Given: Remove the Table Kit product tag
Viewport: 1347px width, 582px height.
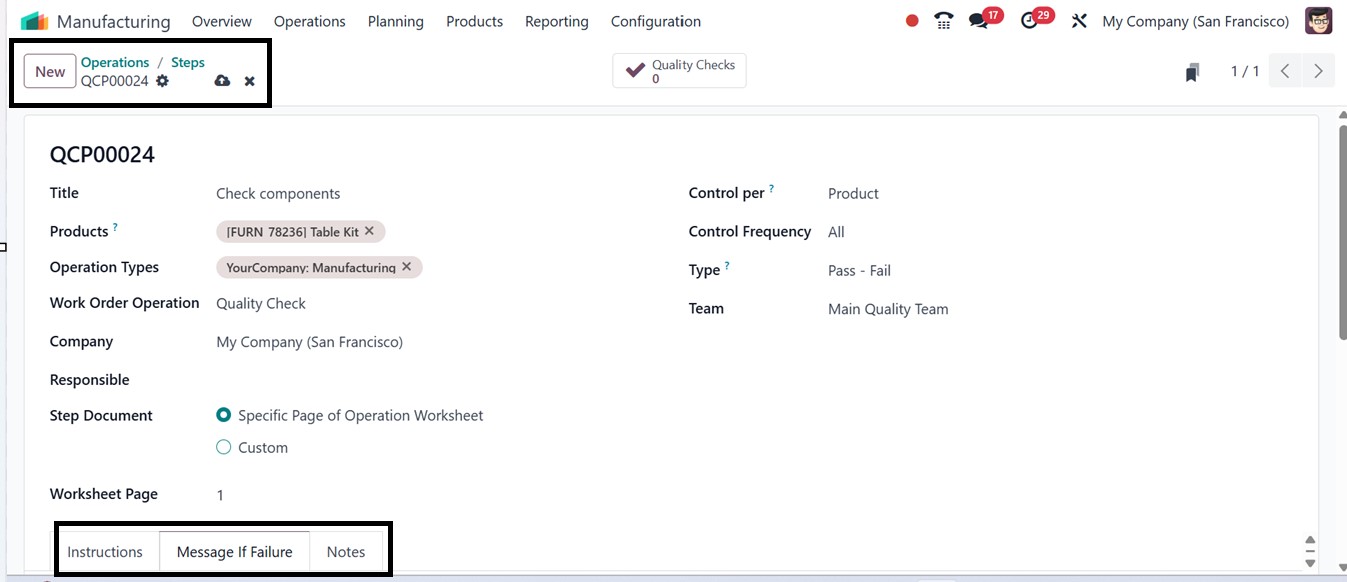Looking at the screenshot, I should point(369,231).
